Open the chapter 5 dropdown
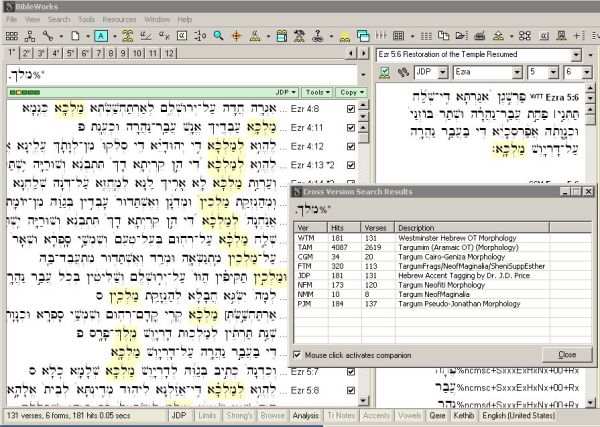This screenshot has width=600, height=427. click(x=553, y=72)
